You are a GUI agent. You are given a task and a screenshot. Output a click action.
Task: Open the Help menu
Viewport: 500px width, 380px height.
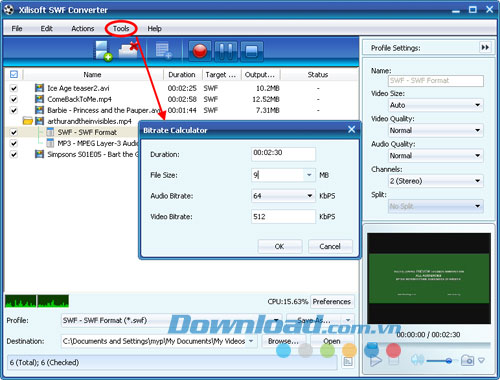[154, 29]
